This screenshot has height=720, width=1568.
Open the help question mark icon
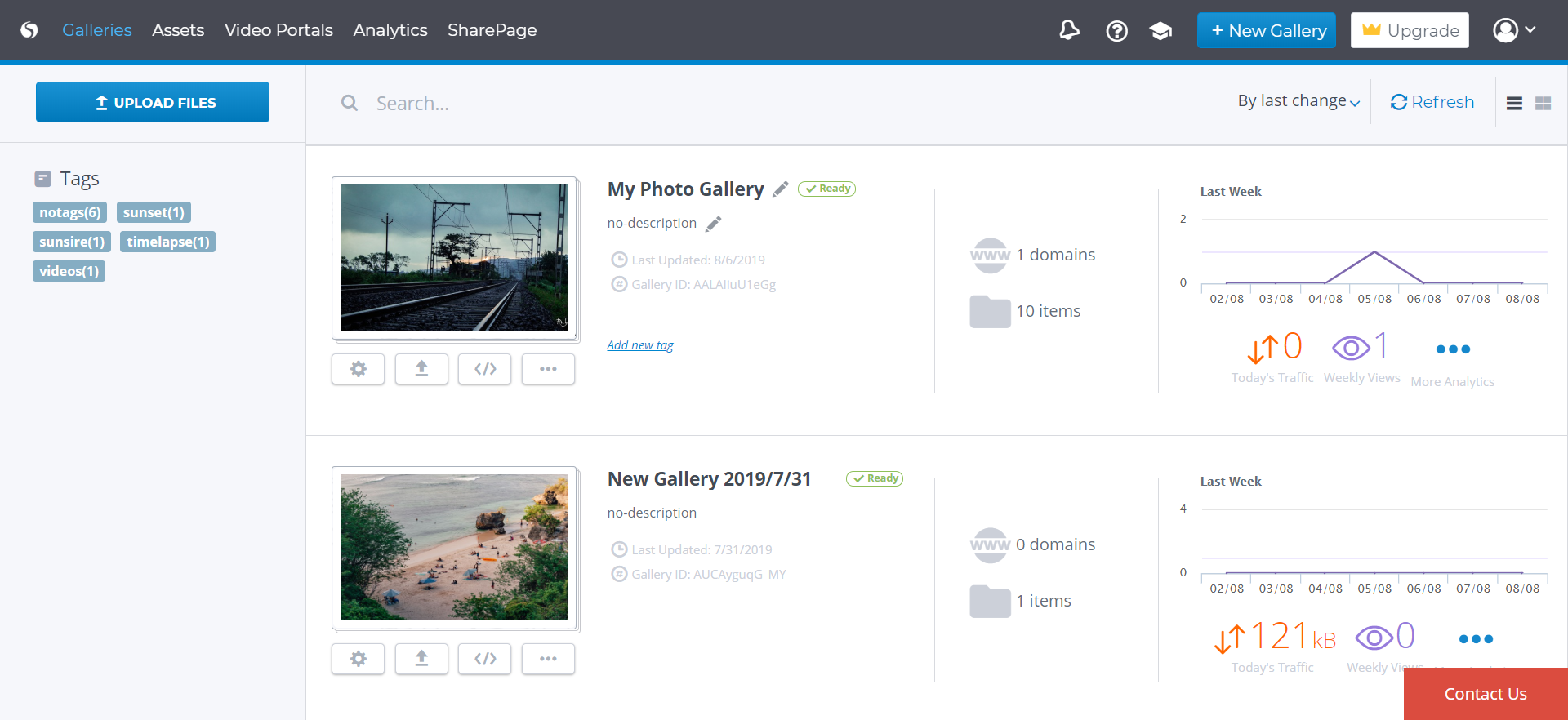1116,31
